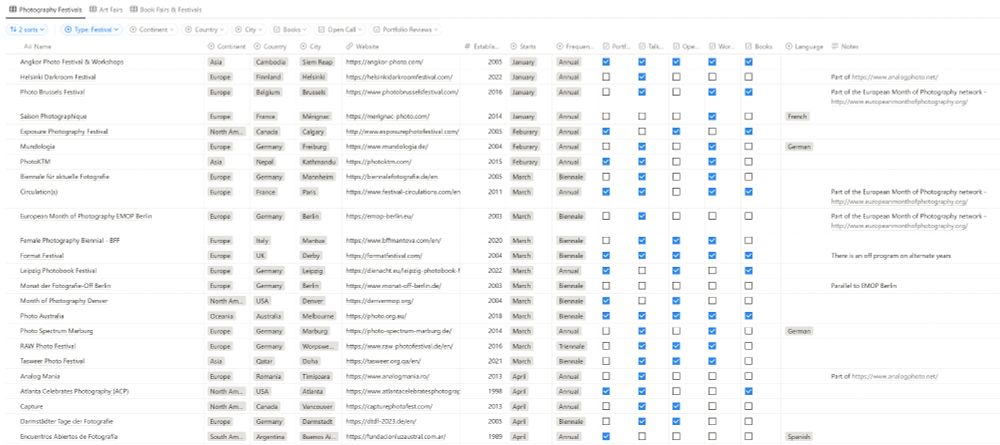The image size is (1000, 445).
Task: Click the Cambodia country tag
Action: click(270, 62)
